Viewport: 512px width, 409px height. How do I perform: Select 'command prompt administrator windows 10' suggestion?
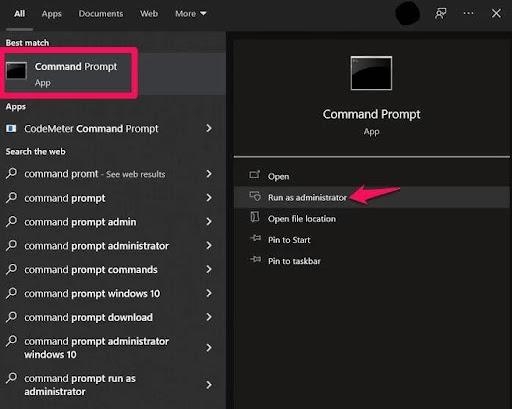113,348
